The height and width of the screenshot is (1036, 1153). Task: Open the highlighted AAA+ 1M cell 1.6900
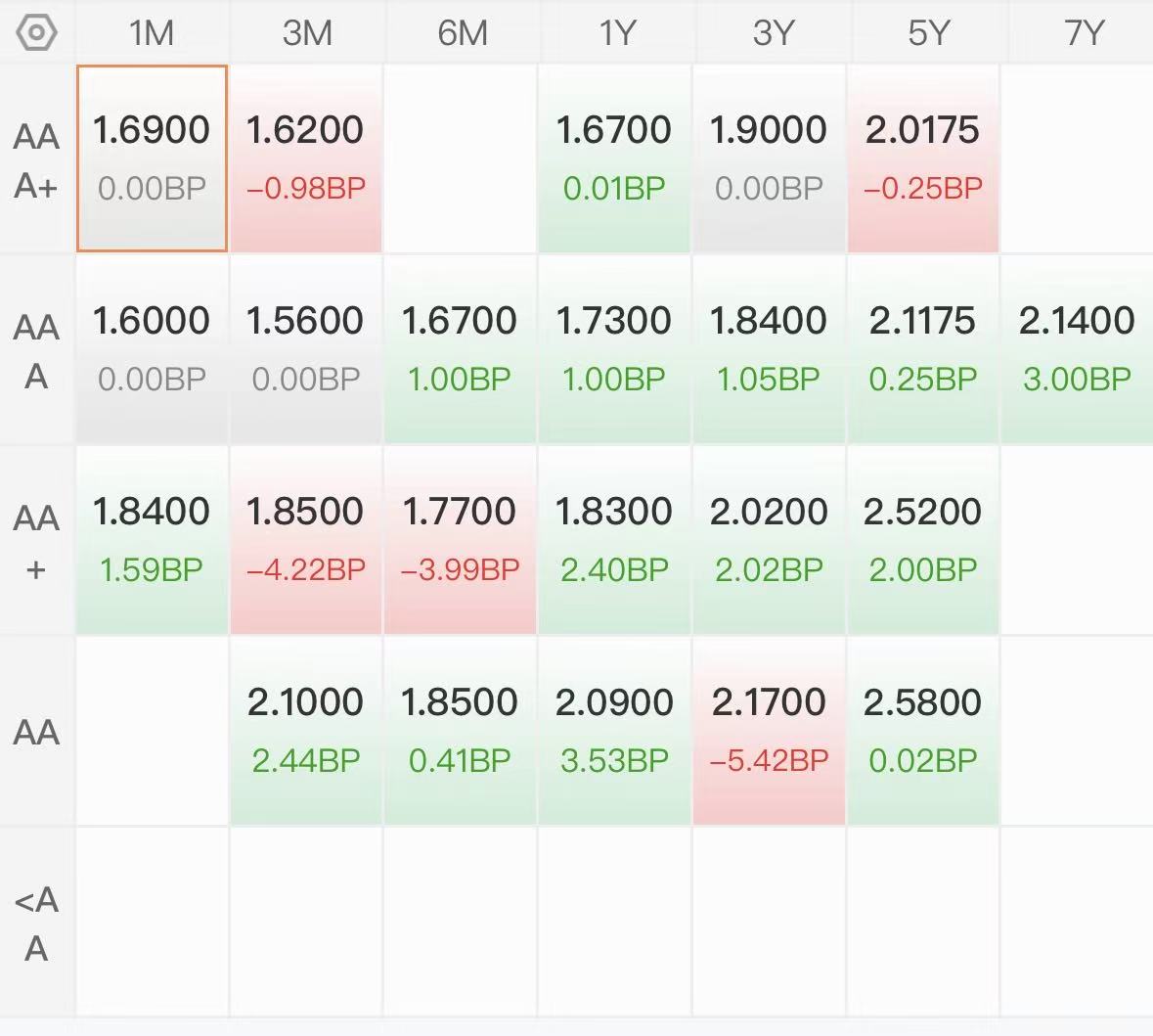point(152,158)
